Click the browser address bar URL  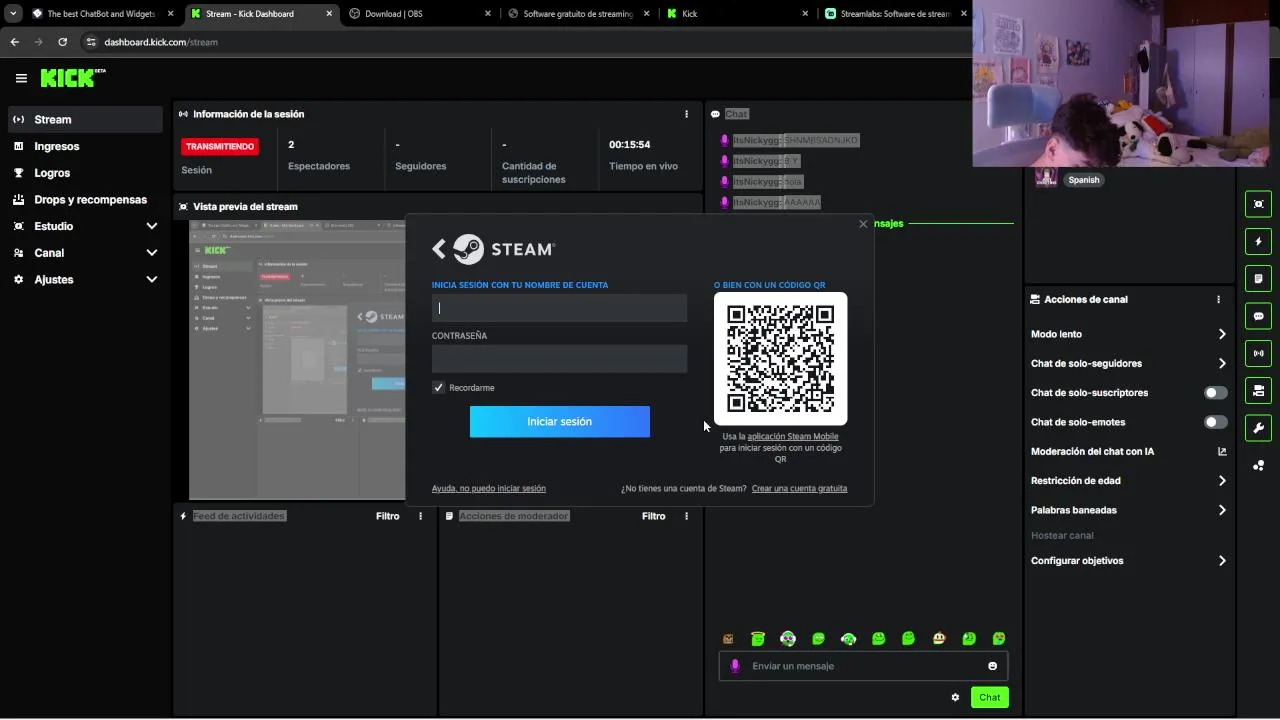coord(160,42)
